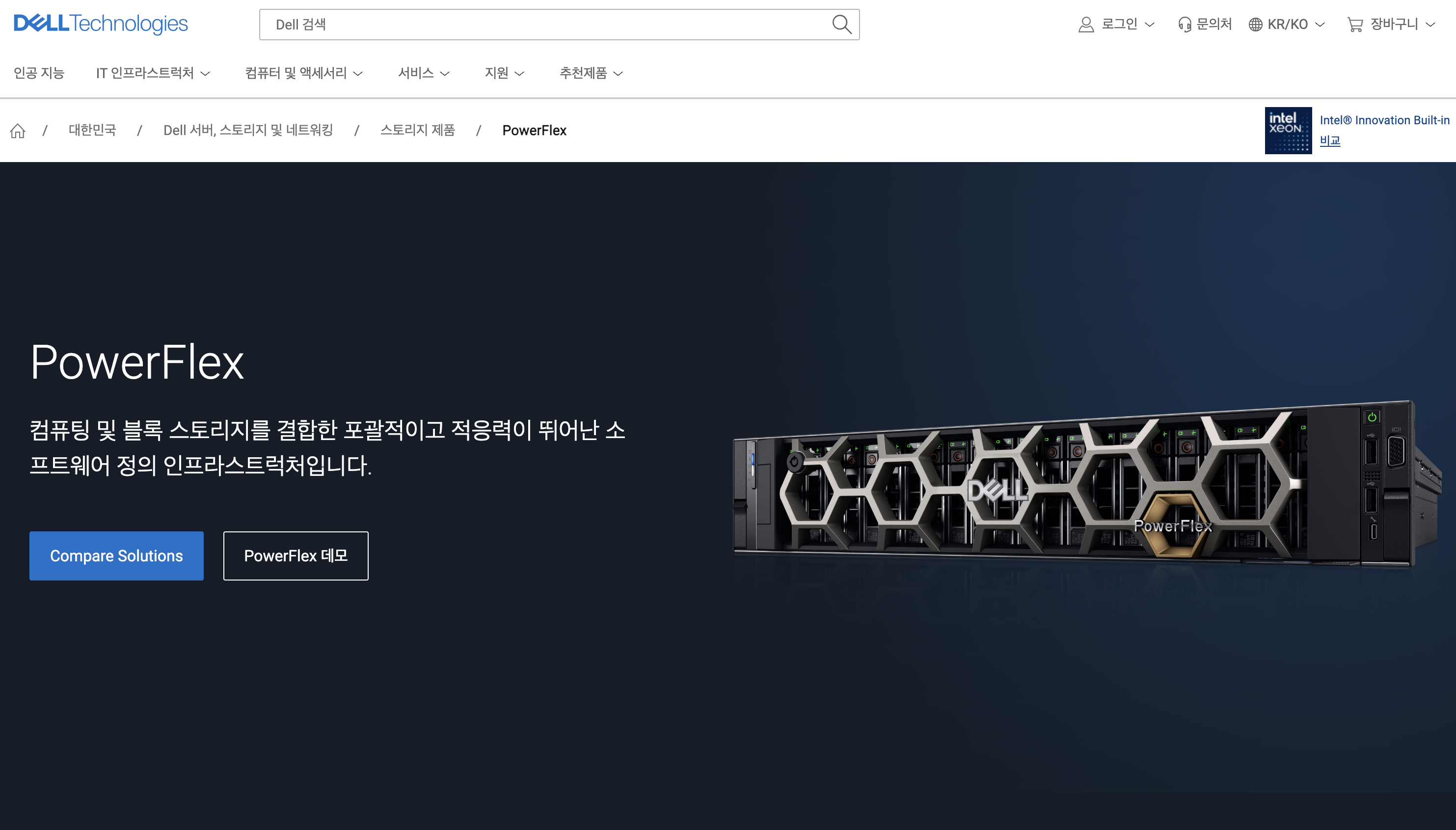This screenshot has width=1456, height=830.
Task: Click the 비교 link
Action: click(x=1329, y=140)
